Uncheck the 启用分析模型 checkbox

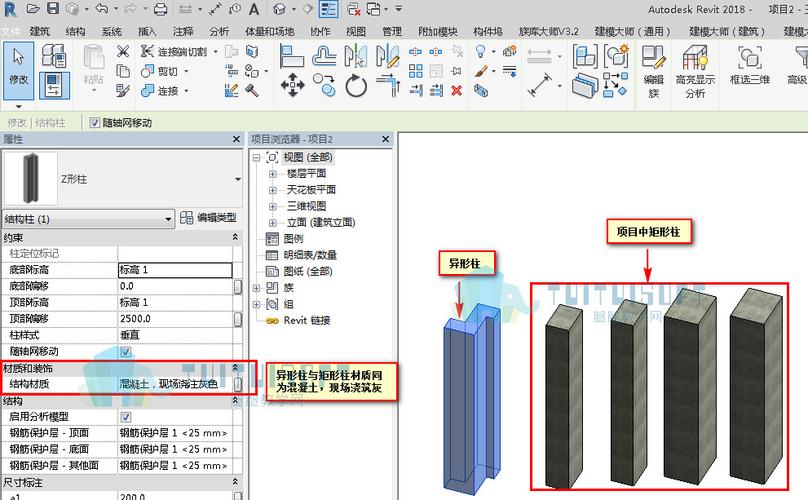click(x=125, y=416)
